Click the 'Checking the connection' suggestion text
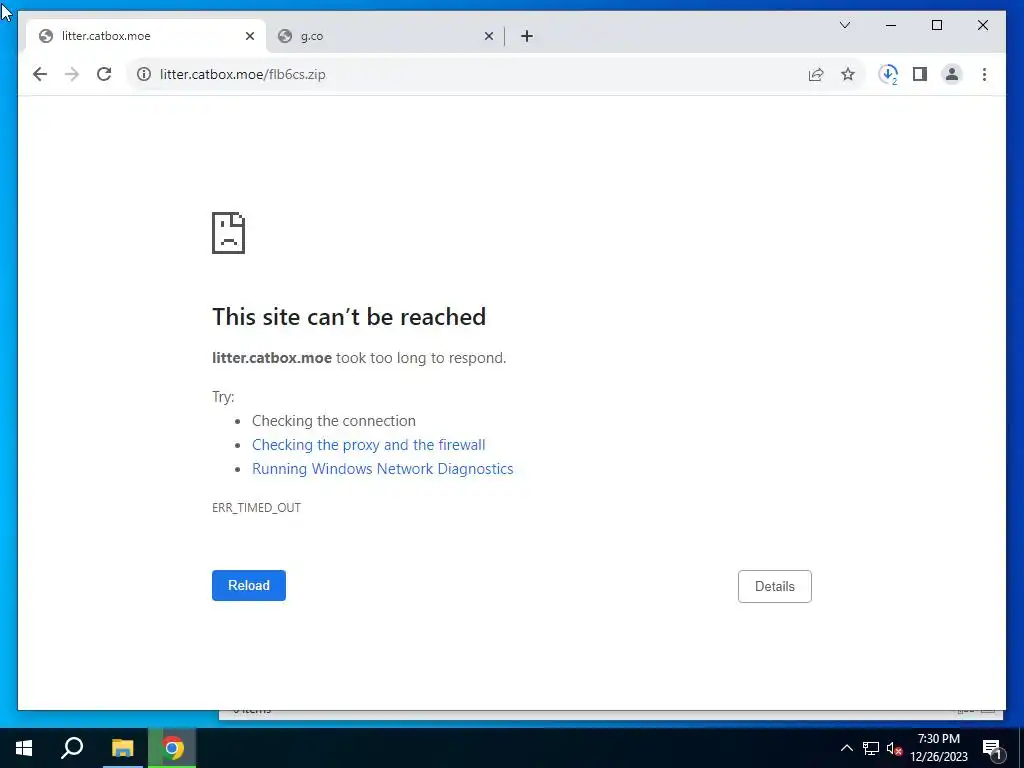Screen dimensions: 1024x768 [x=334, y=421]
